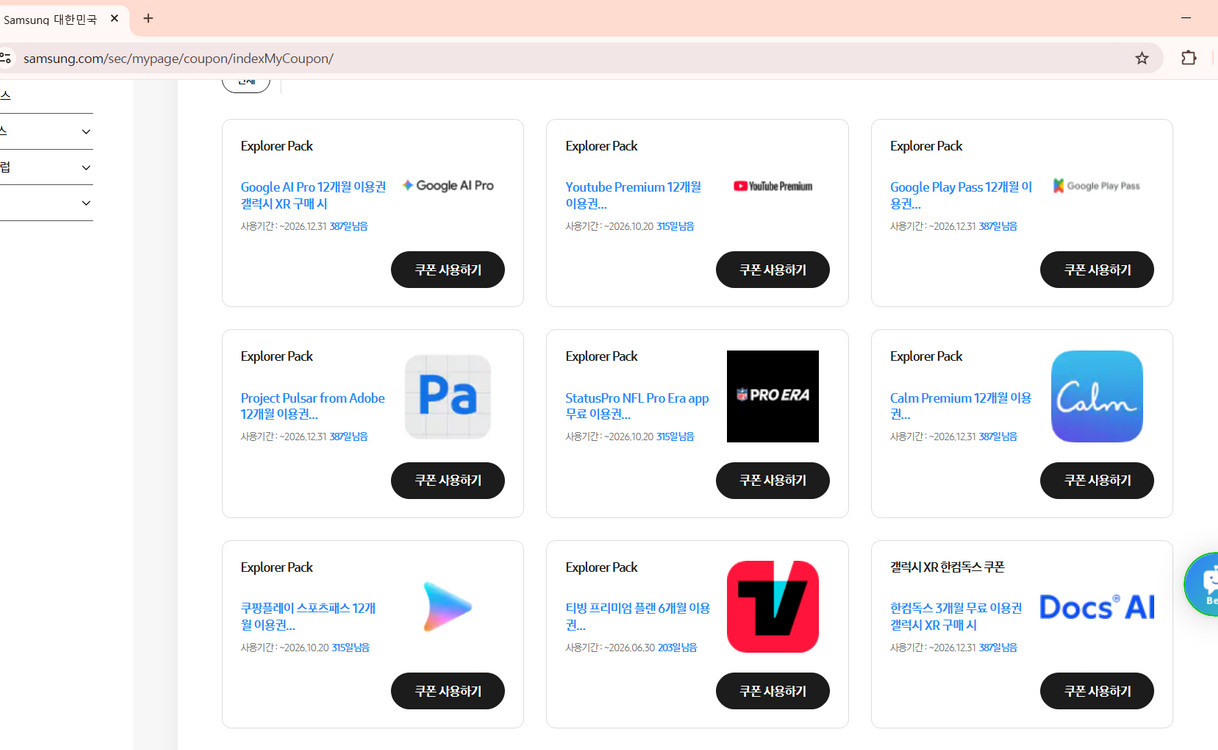Click the address bar URL field

(500, 58)
